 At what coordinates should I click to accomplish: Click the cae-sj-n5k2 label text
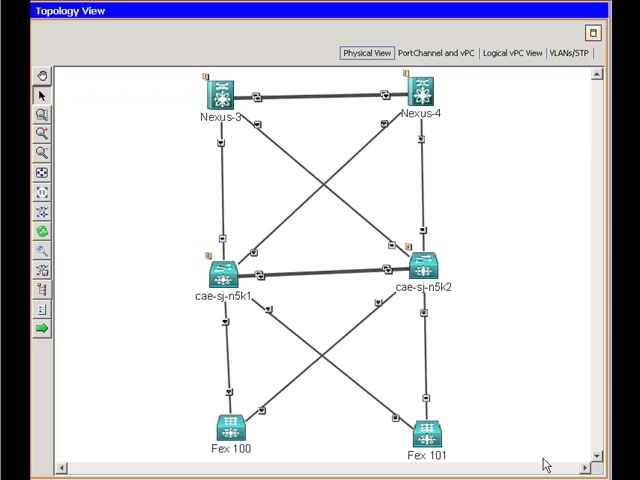[x=424, y=287]
